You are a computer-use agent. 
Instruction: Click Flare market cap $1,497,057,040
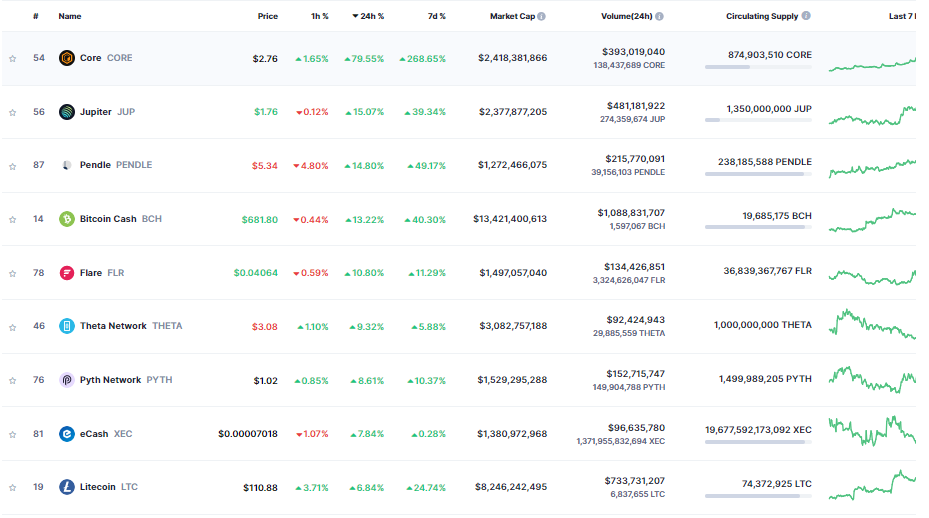click(513, 273)
